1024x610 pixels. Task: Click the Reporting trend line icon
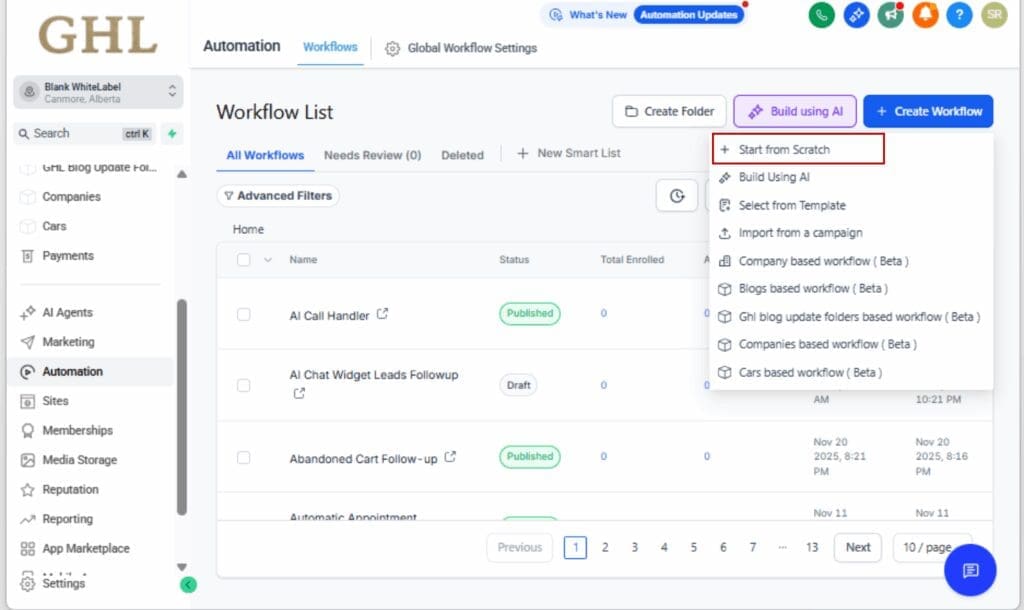[x=27, y=519]
